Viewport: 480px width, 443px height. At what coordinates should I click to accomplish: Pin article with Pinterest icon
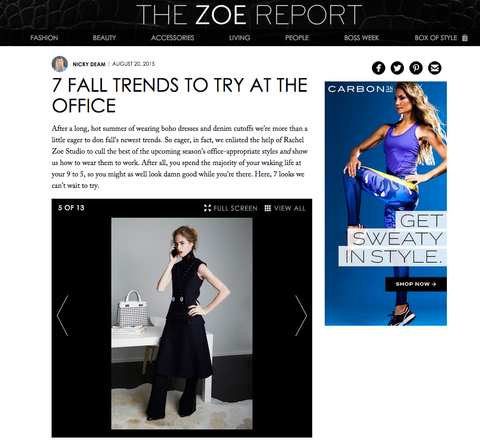click(416, 68)
